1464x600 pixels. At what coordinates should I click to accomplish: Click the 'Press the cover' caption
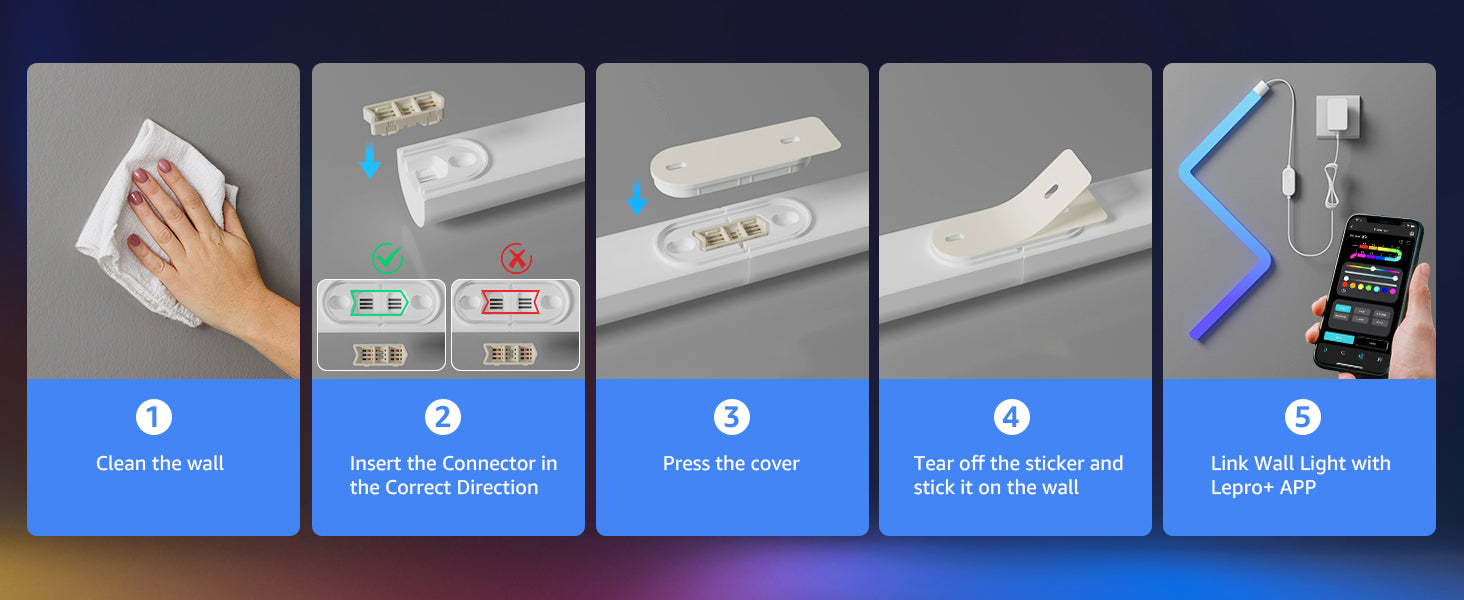pos(731,464)
